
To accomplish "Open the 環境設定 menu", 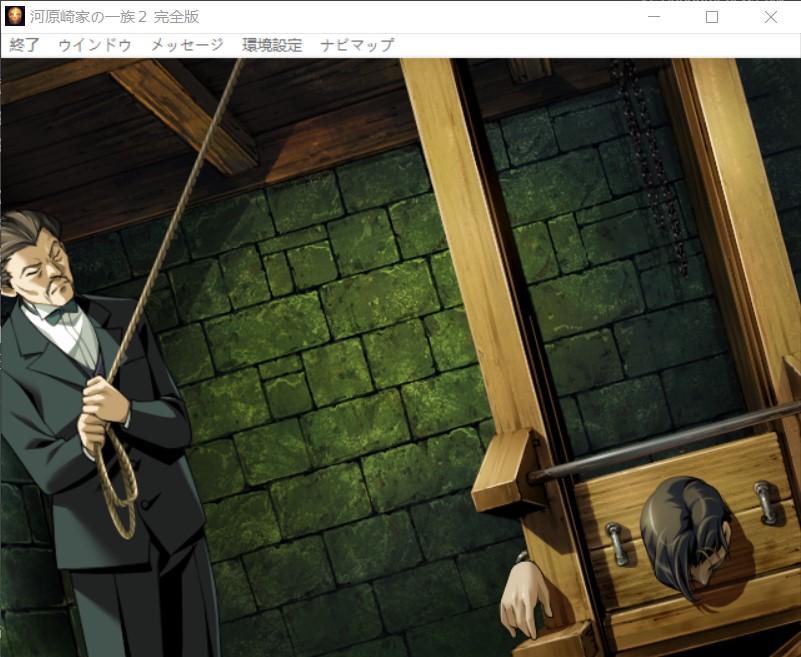I will 272,45.
